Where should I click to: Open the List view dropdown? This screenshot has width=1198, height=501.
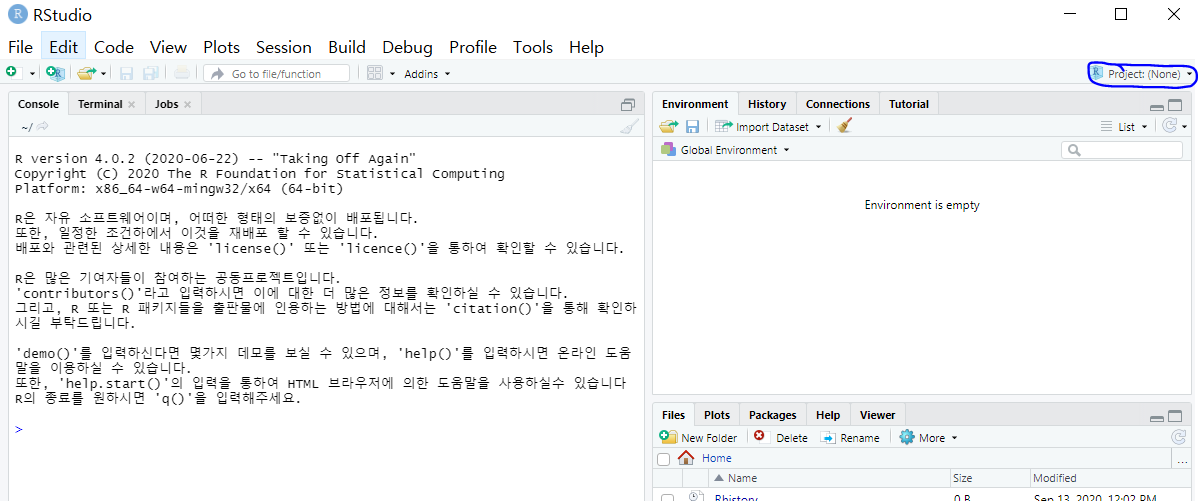(1124, 127)
